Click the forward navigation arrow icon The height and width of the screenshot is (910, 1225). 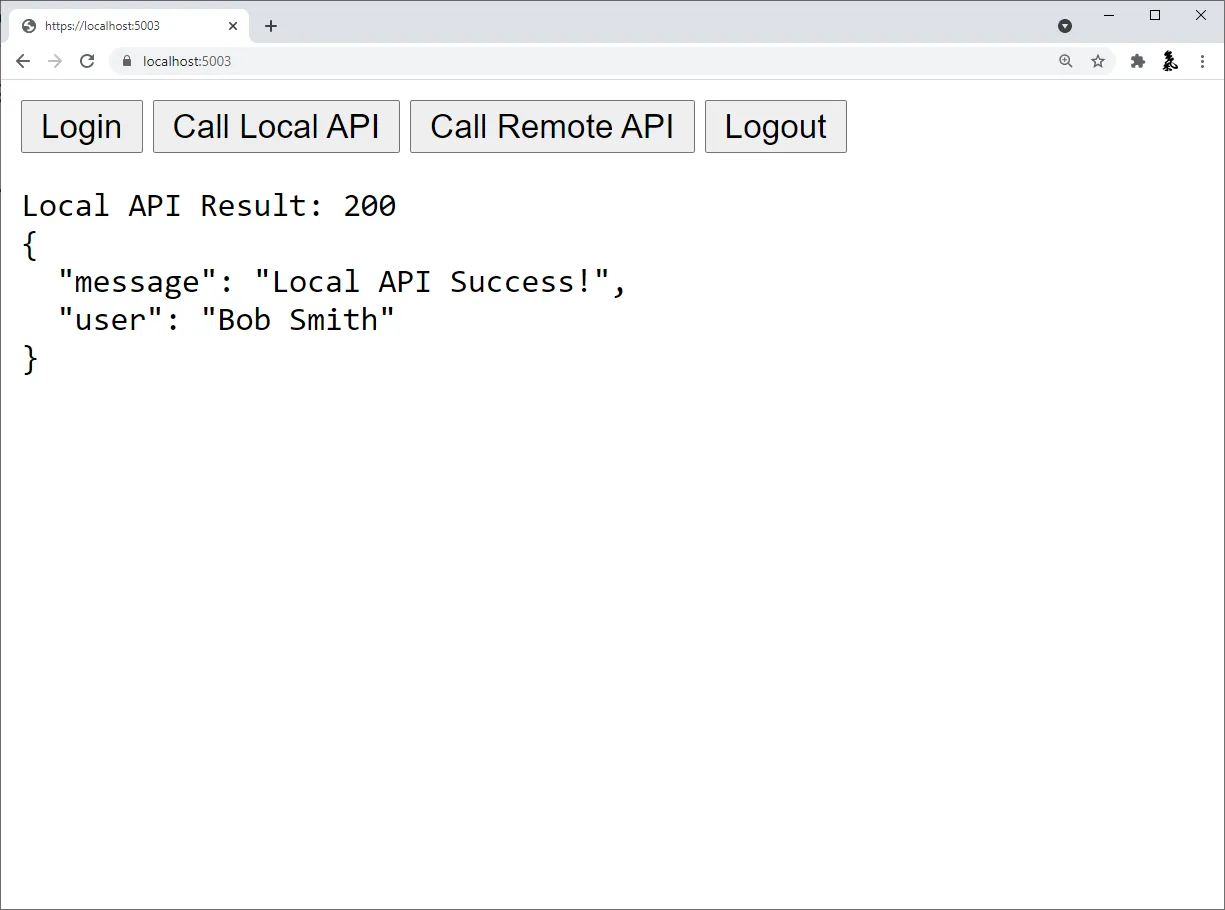(55, 61)
